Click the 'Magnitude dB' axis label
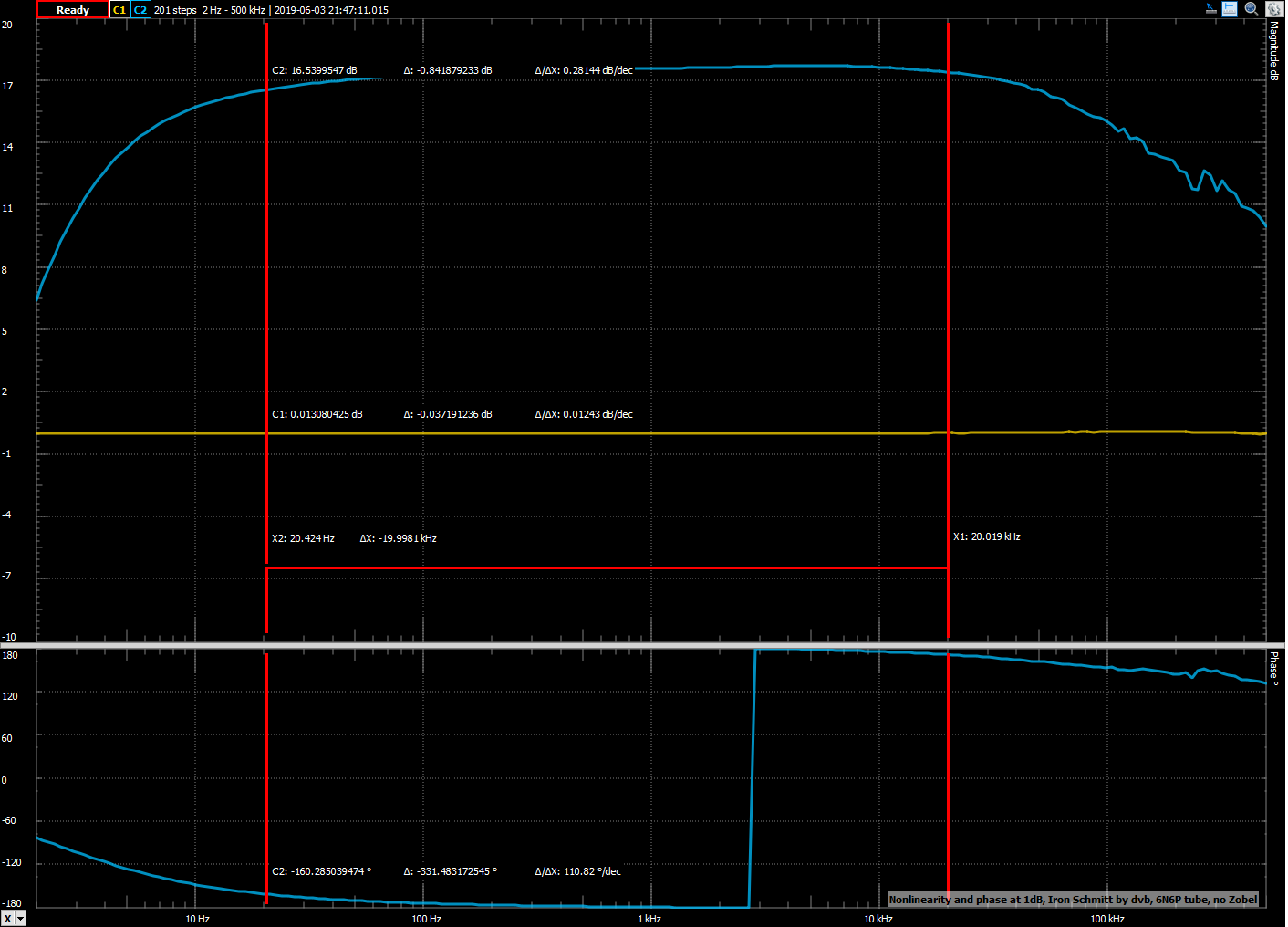The height and width of the screenshot is (927, 1288). coord(1274,51)
